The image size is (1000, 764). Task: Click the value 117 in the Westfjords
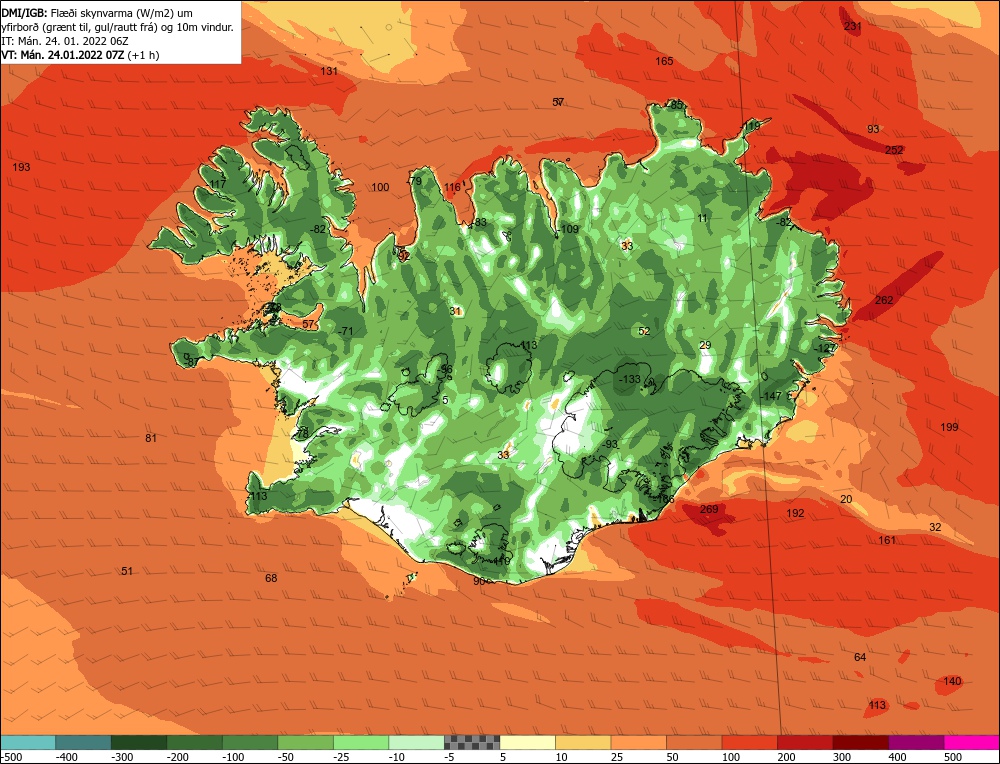point(217,184)
